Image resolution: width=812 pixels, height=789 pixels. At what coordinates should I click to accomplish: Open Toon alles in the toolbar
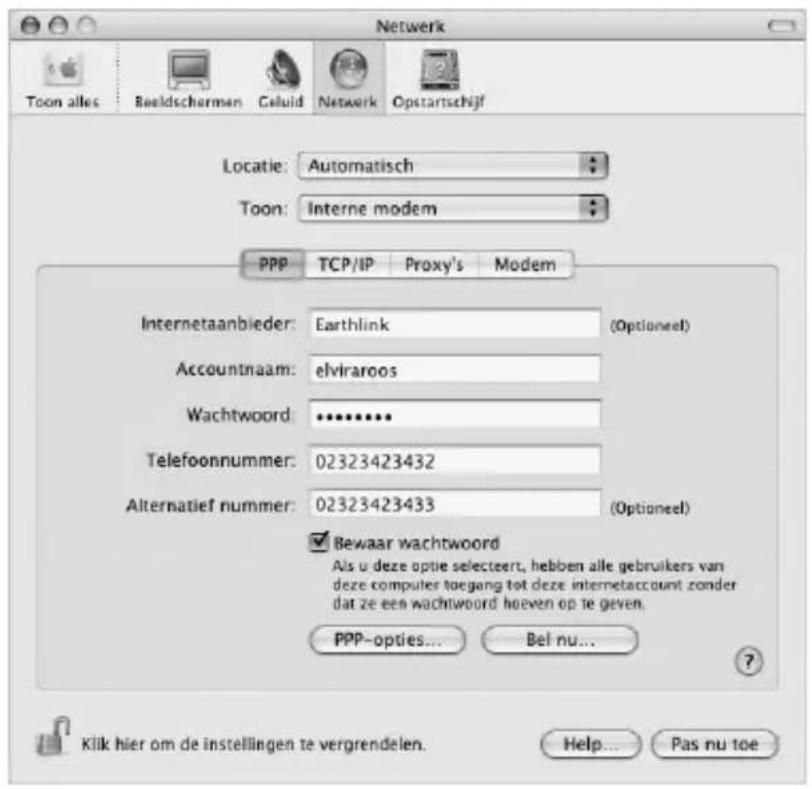pos(62,79)
